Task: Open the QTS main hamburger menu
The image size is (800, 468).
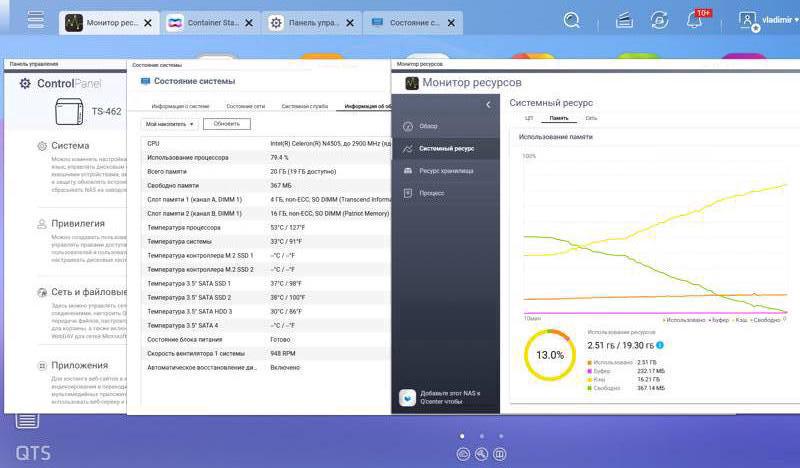Action: tap(35, 20)
